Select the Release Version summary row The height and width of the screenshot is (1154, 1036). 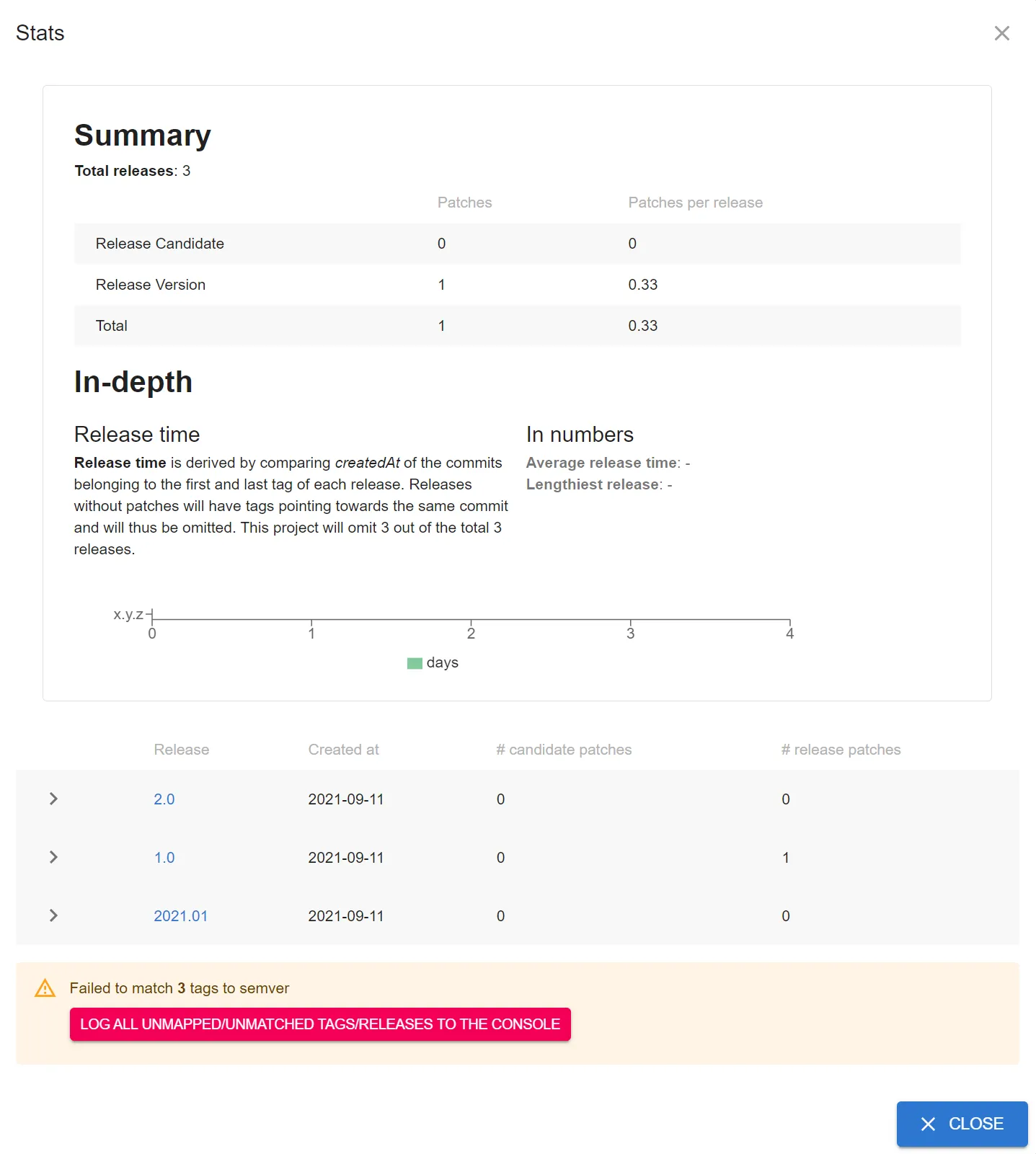tap(150, 285)
